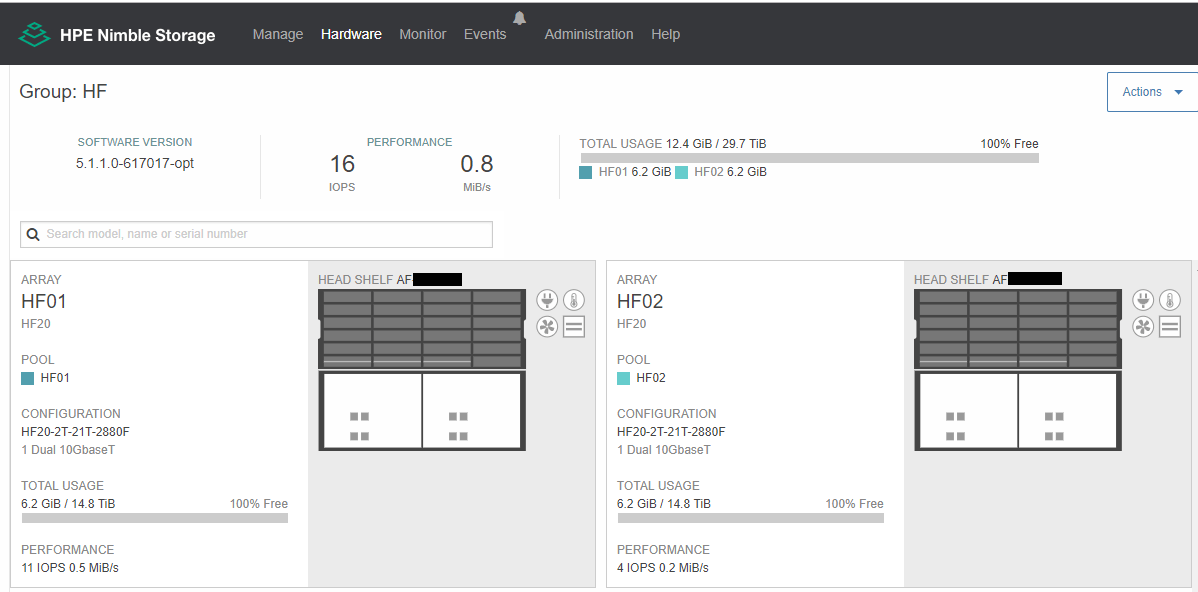Viewport: 1198px width, 592px height.
Task: Click HF02 pool color swatch in array card
Action: click(x=623, y=378)
